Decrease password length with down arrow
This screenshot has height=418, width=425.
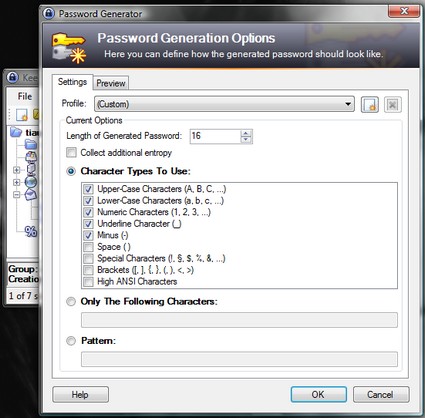tap(246, 140)
